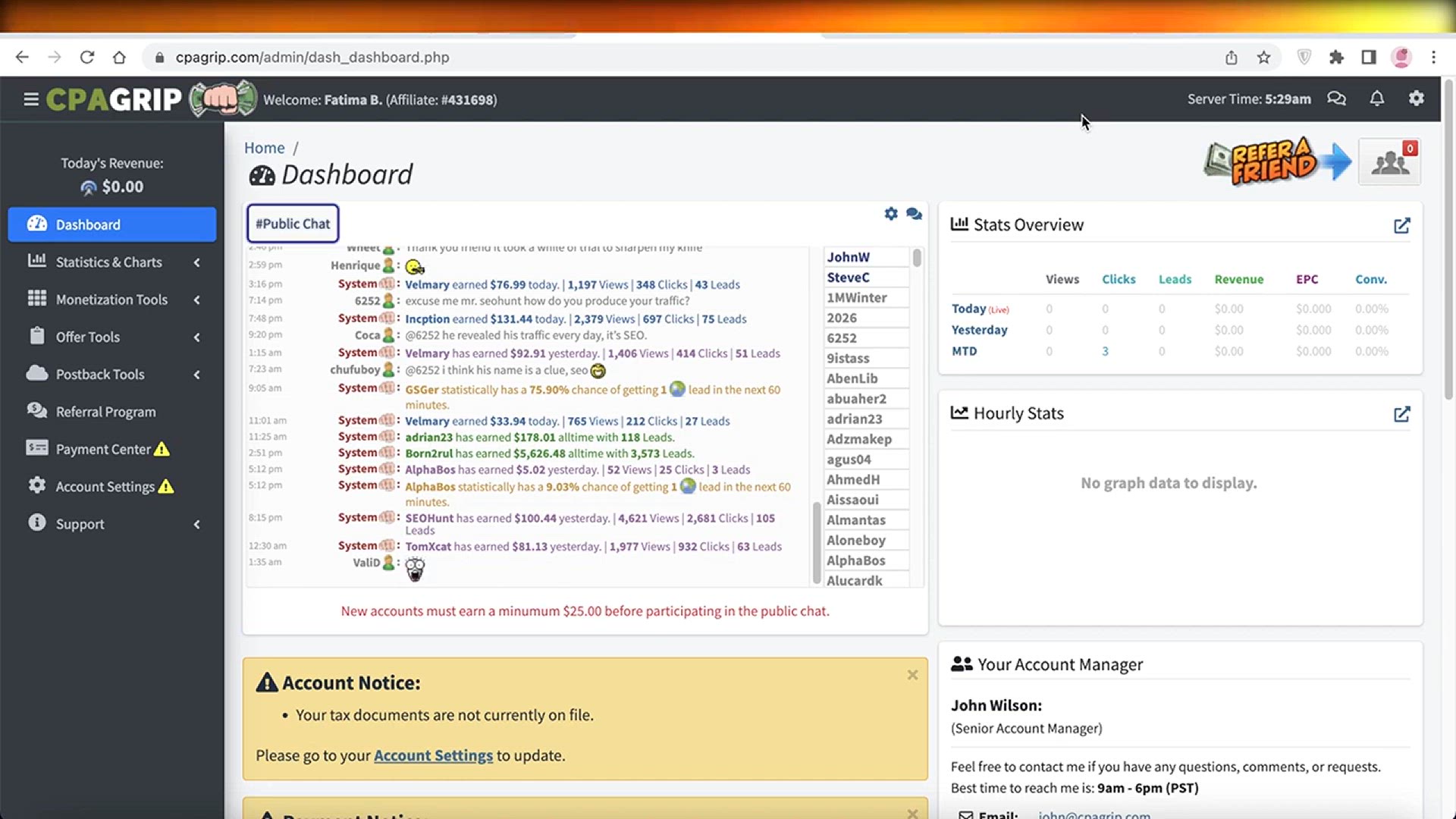Open public chat settings gear
This screenshot has width=1456, height=819.
point(891,214)
